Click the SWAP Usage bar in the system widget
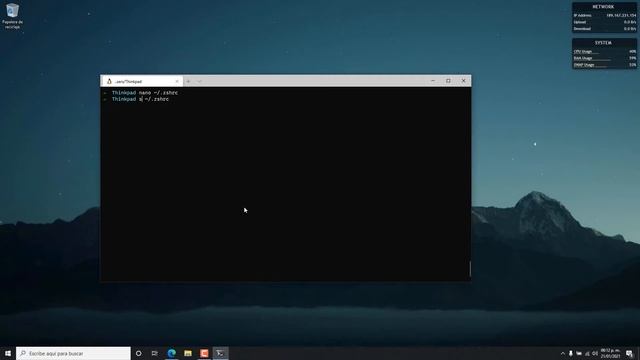Screen dimensions: 640x360 pyautogui.click(x=604, y=65)
